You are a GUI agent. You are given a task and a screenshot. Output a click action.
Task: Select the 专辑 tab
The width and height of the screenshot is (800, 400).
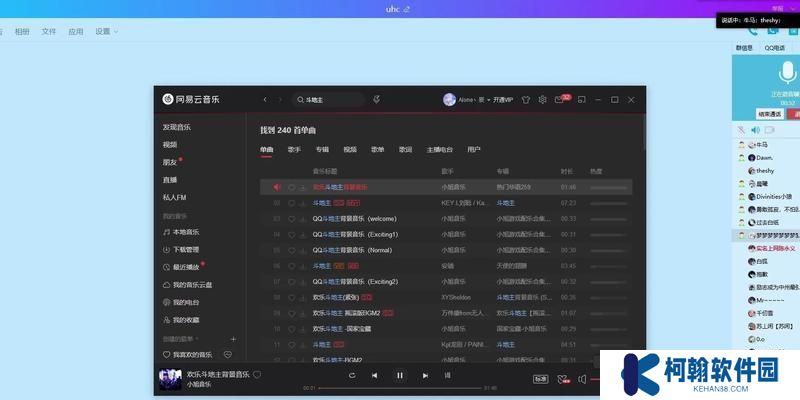coord(322,149)
